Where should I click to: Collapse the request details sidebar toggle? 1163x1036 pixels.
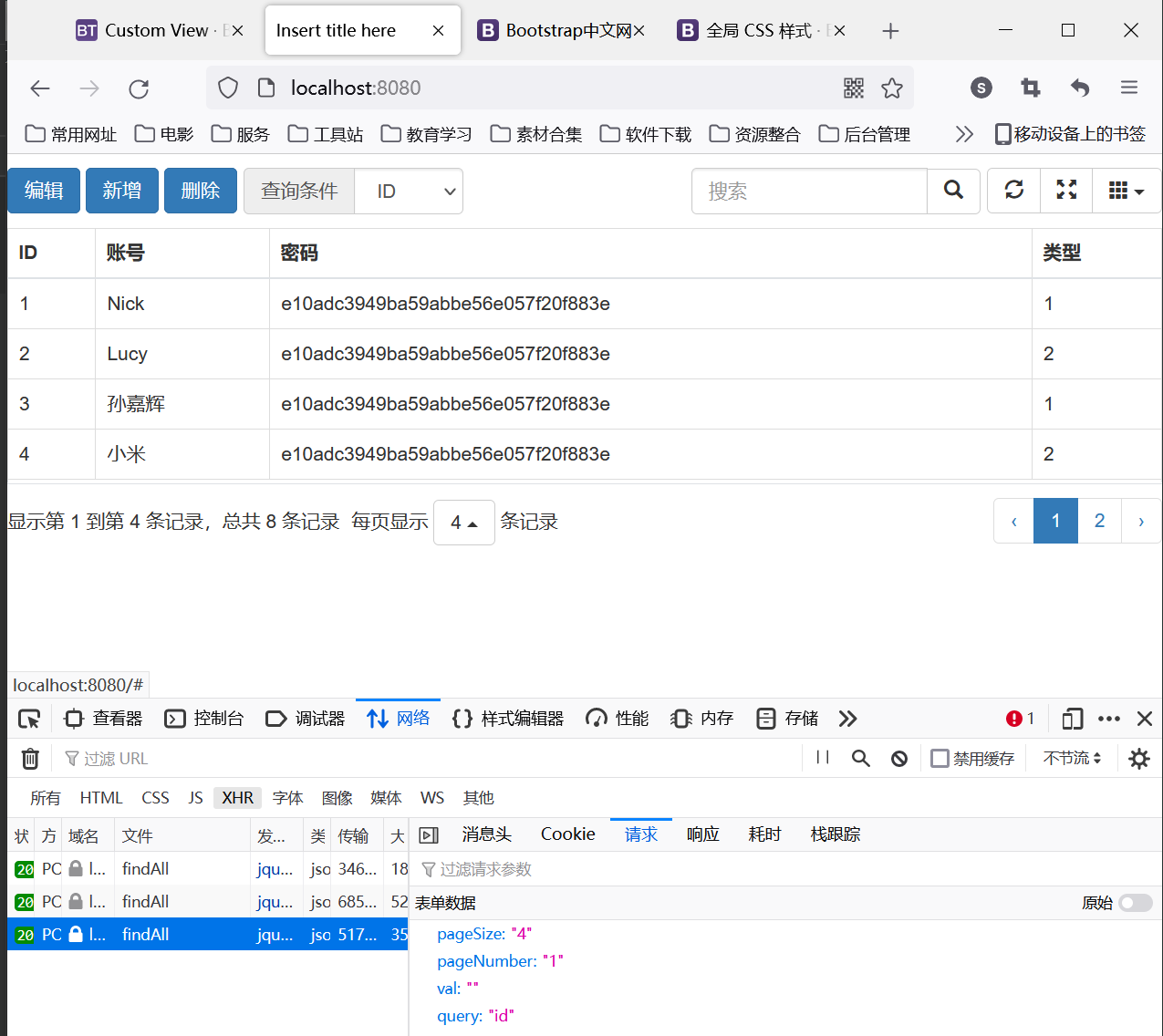[x=429, y=834]
